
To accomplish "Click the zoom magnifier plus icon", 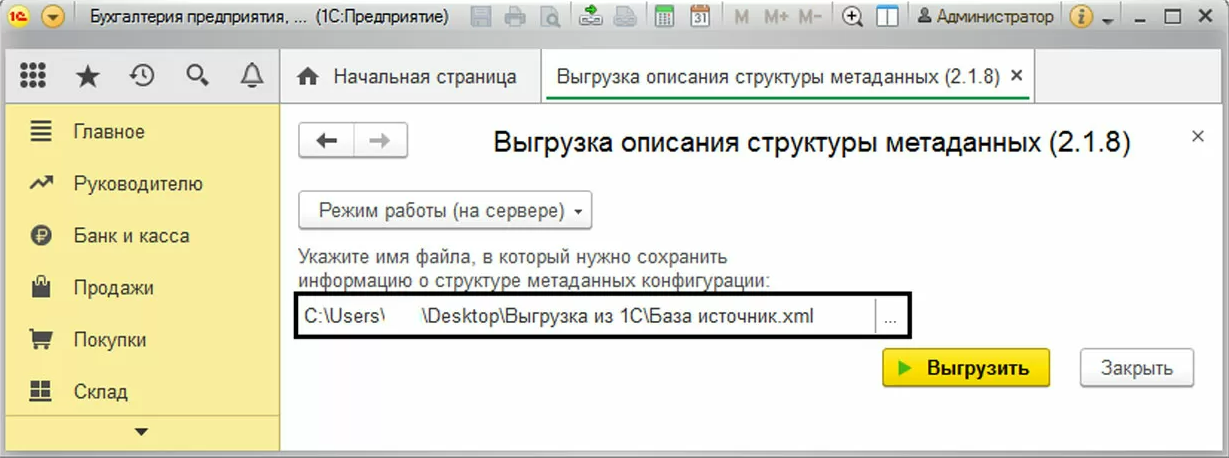I will [852, 17].
